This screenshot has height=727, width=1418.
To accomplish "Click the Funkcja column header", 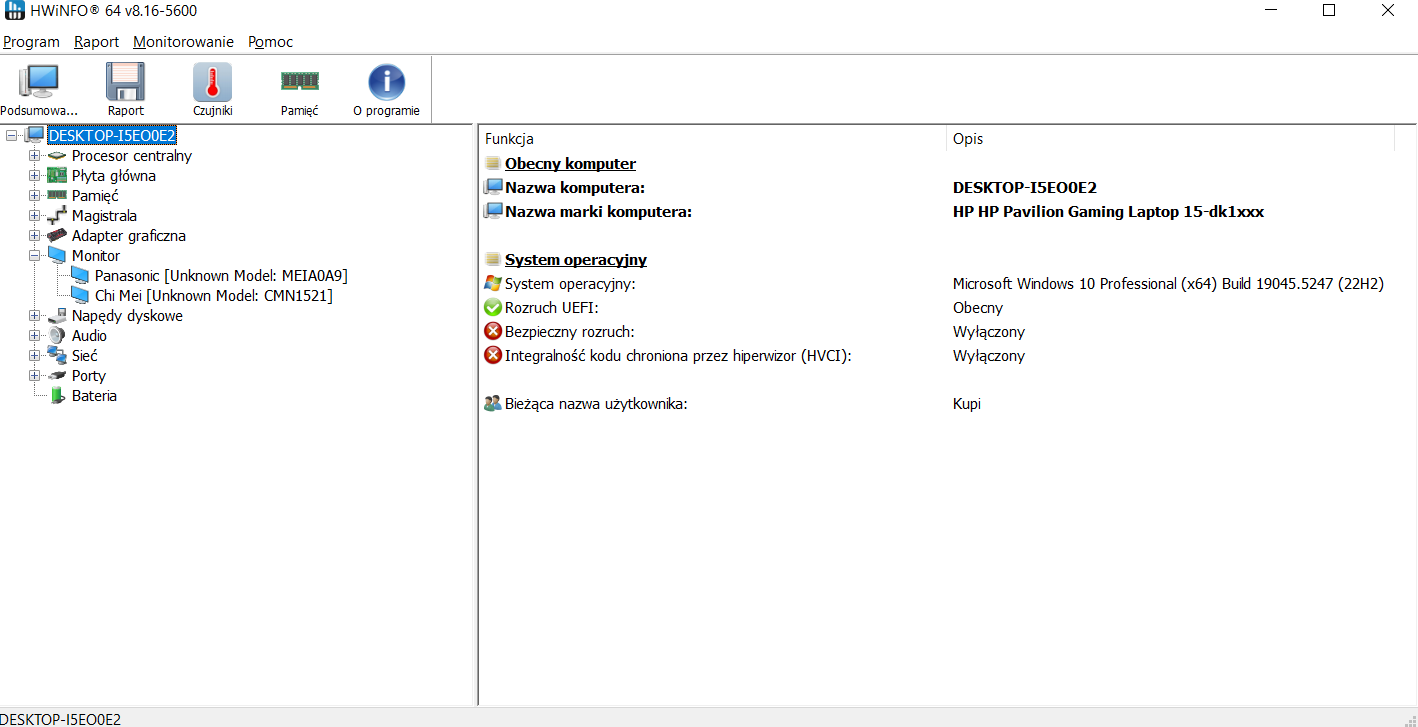I will pos(713,139).
